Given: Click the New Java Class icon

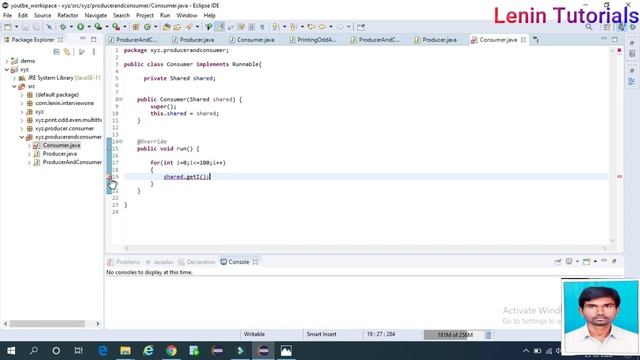Looking at the screenshot, I should click(147, 27).
